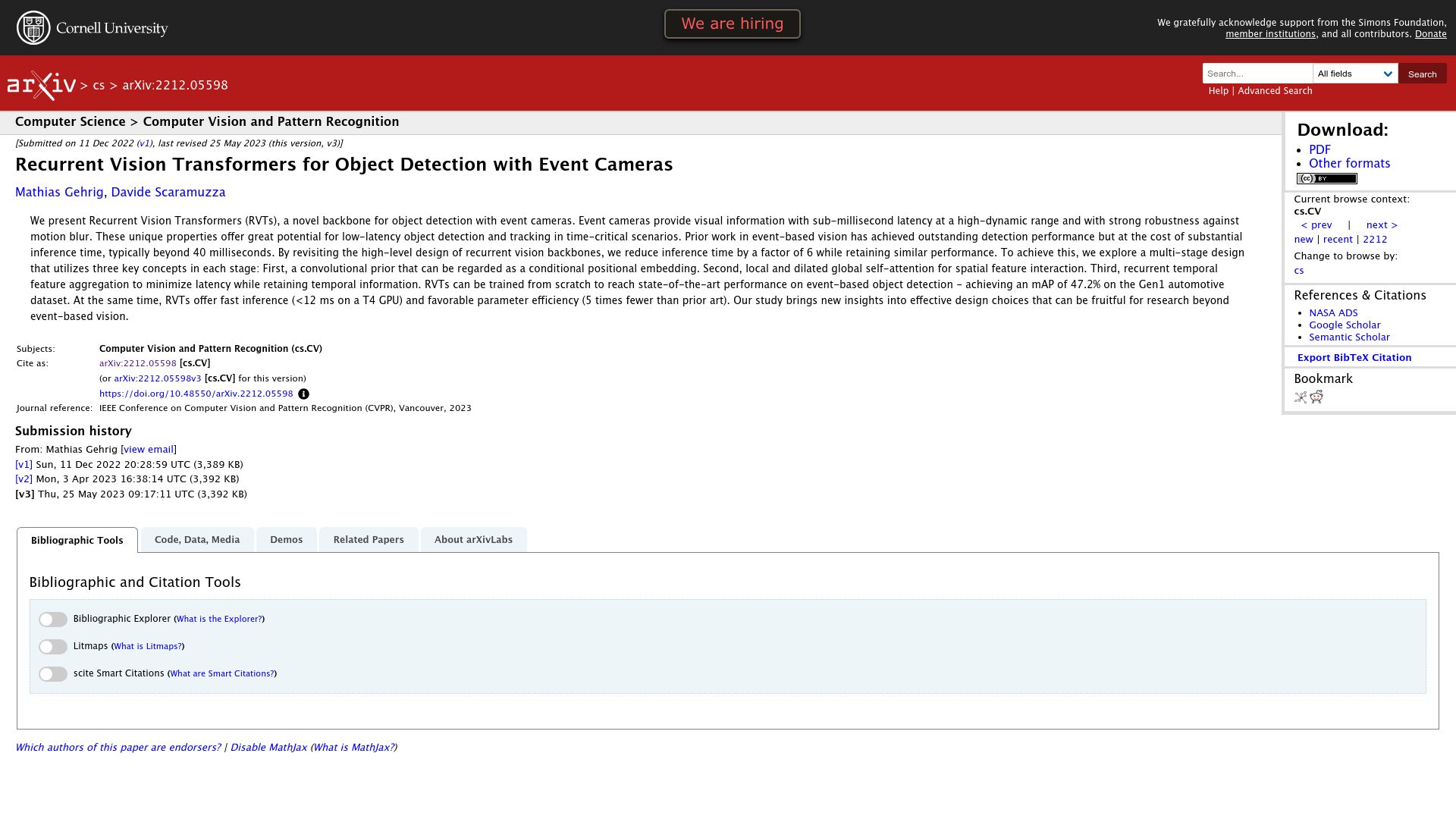Open NASA ADS references link
This screenshot has height=819, width=1456.
click(x=1333, y=313)
